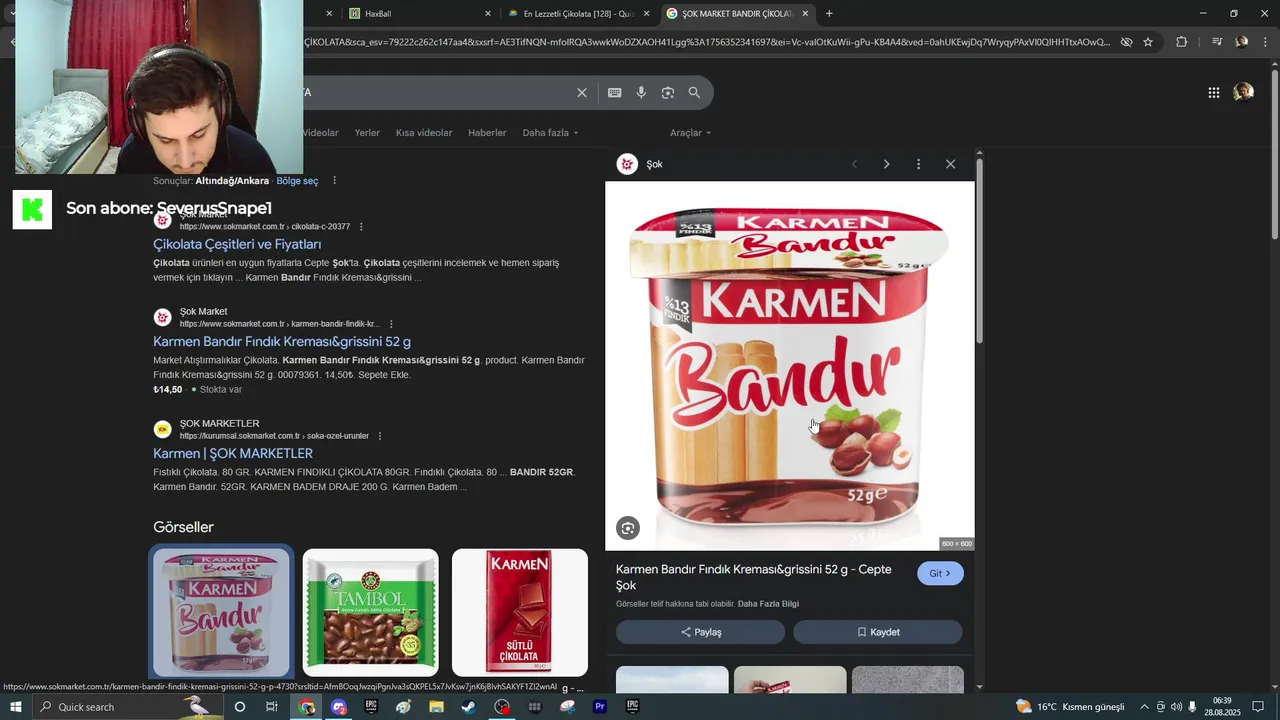
Task: Click the Git visit button
Action: point(940,574)
